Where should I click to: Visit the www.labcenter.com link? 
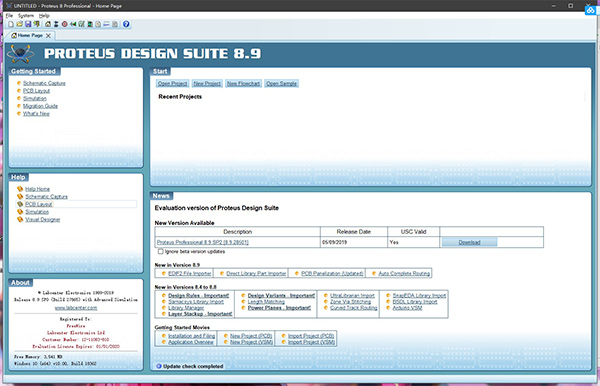tap(76, 308)
